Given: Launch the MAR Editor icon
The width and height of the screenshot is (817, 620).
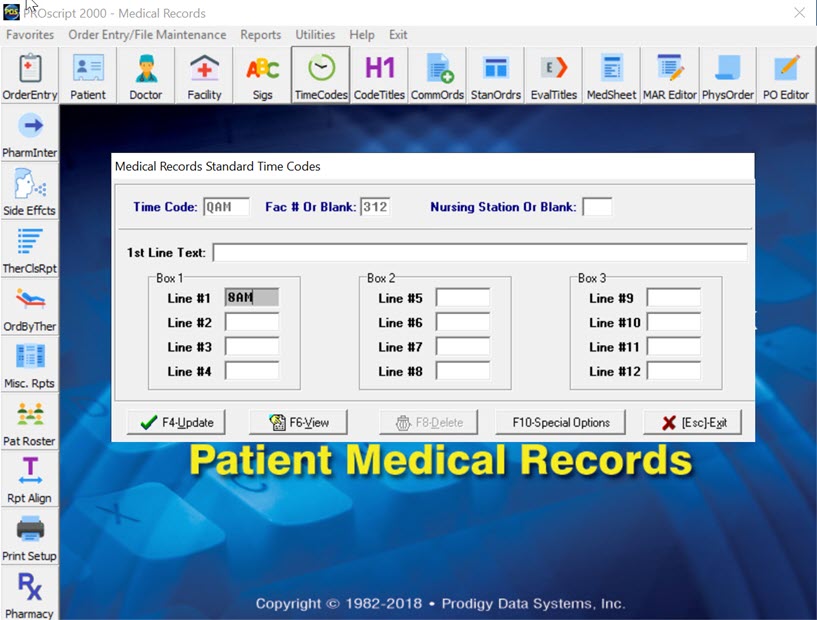Looking at the screenshot, I should pyautogui.click(x=669, y=75).
